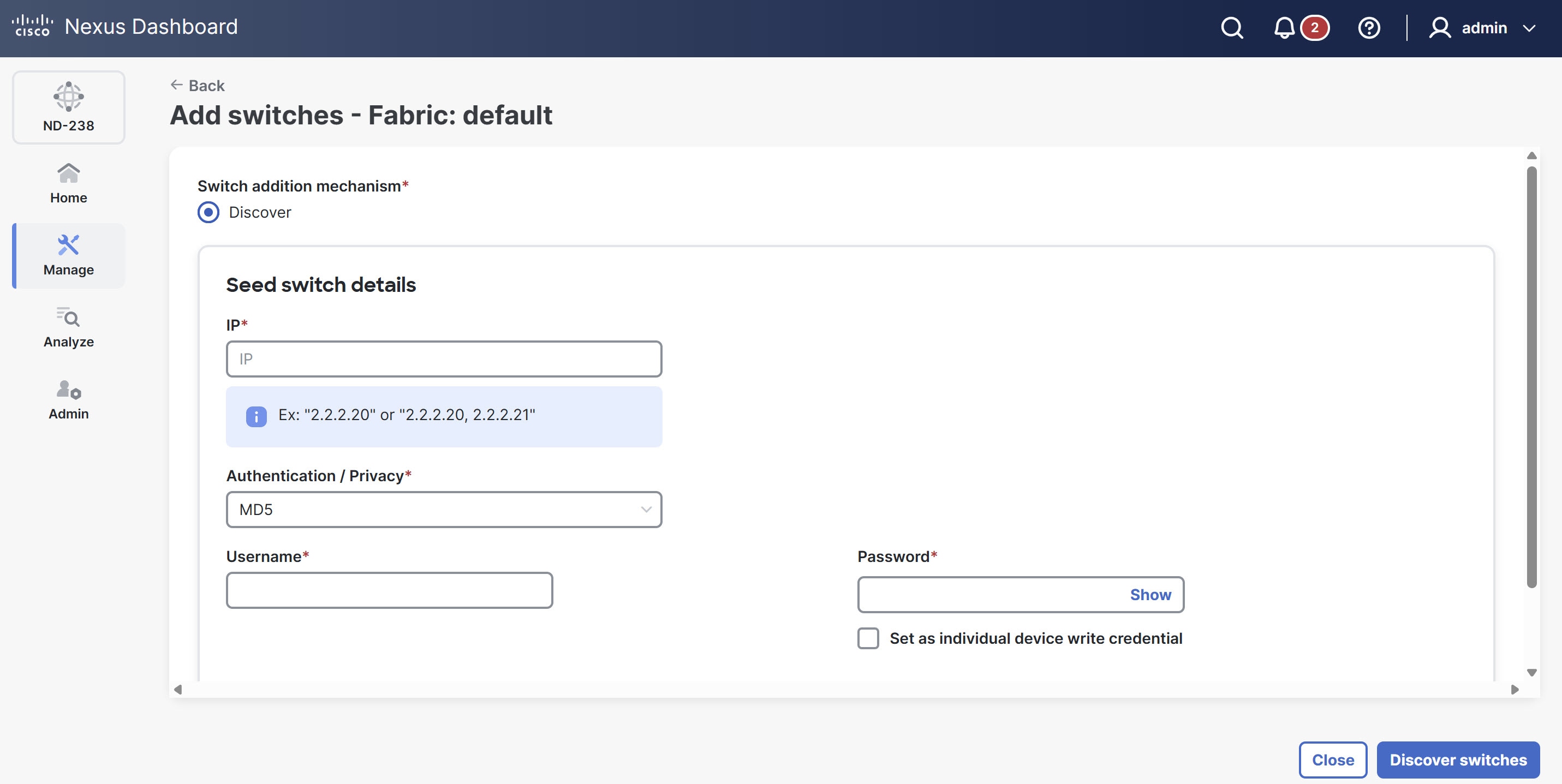This screenshot has width=1562, height=784.
Task: Expand the Authentication / Privacy MD5 dropdown
Action: [x=444, y=510]
